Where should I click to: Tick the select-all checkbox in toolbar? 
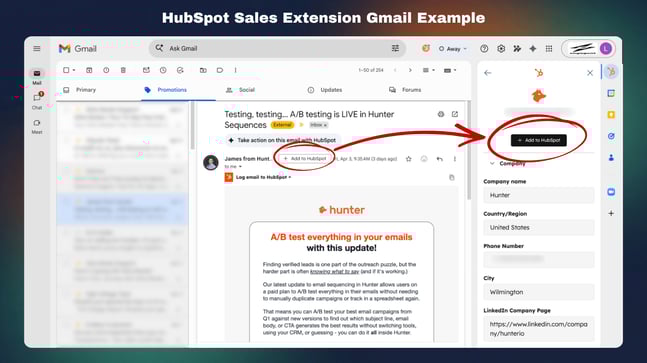coord(66,70)
